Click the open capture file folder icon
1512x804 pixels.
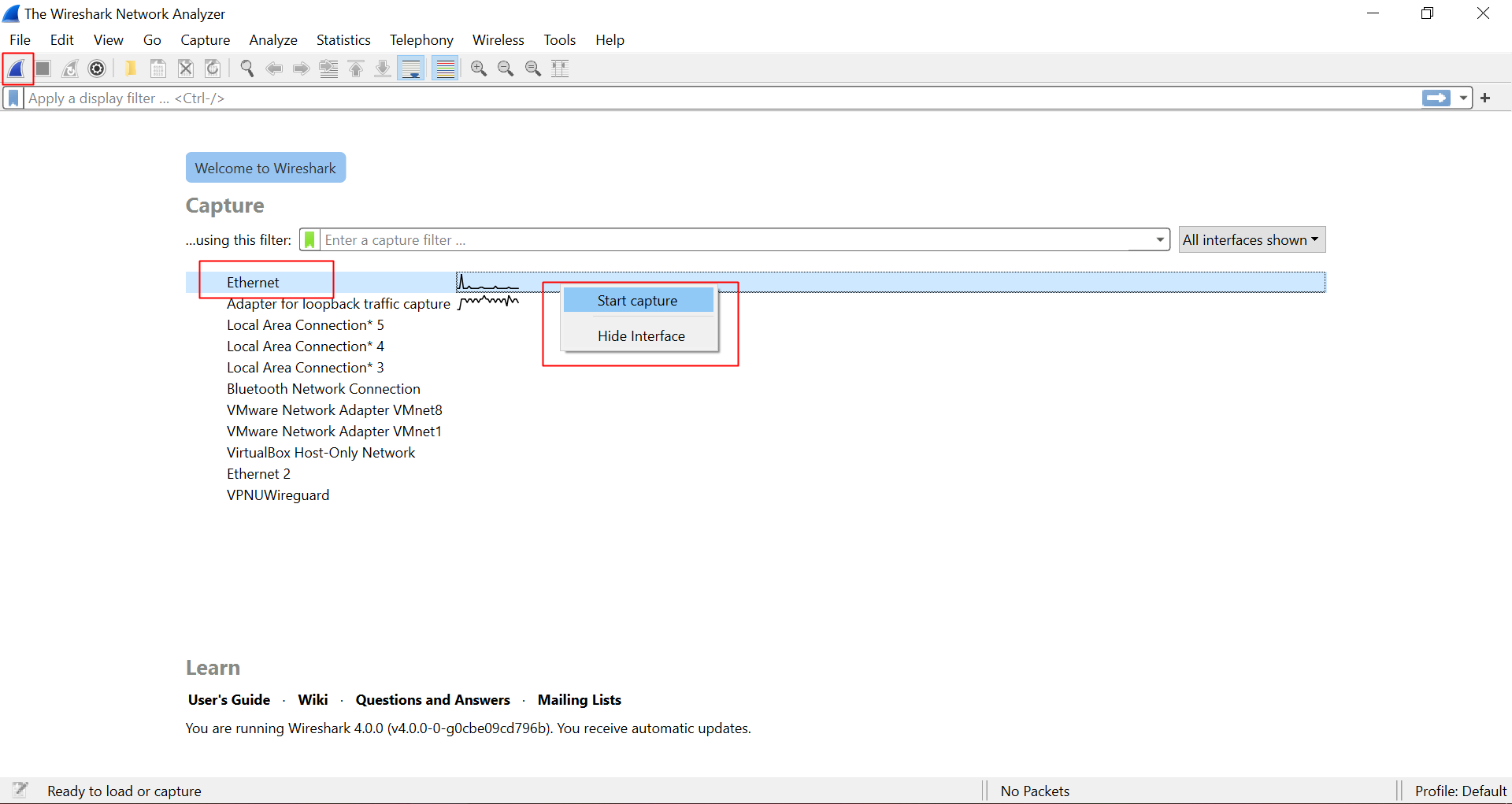[x=131, y=69]
